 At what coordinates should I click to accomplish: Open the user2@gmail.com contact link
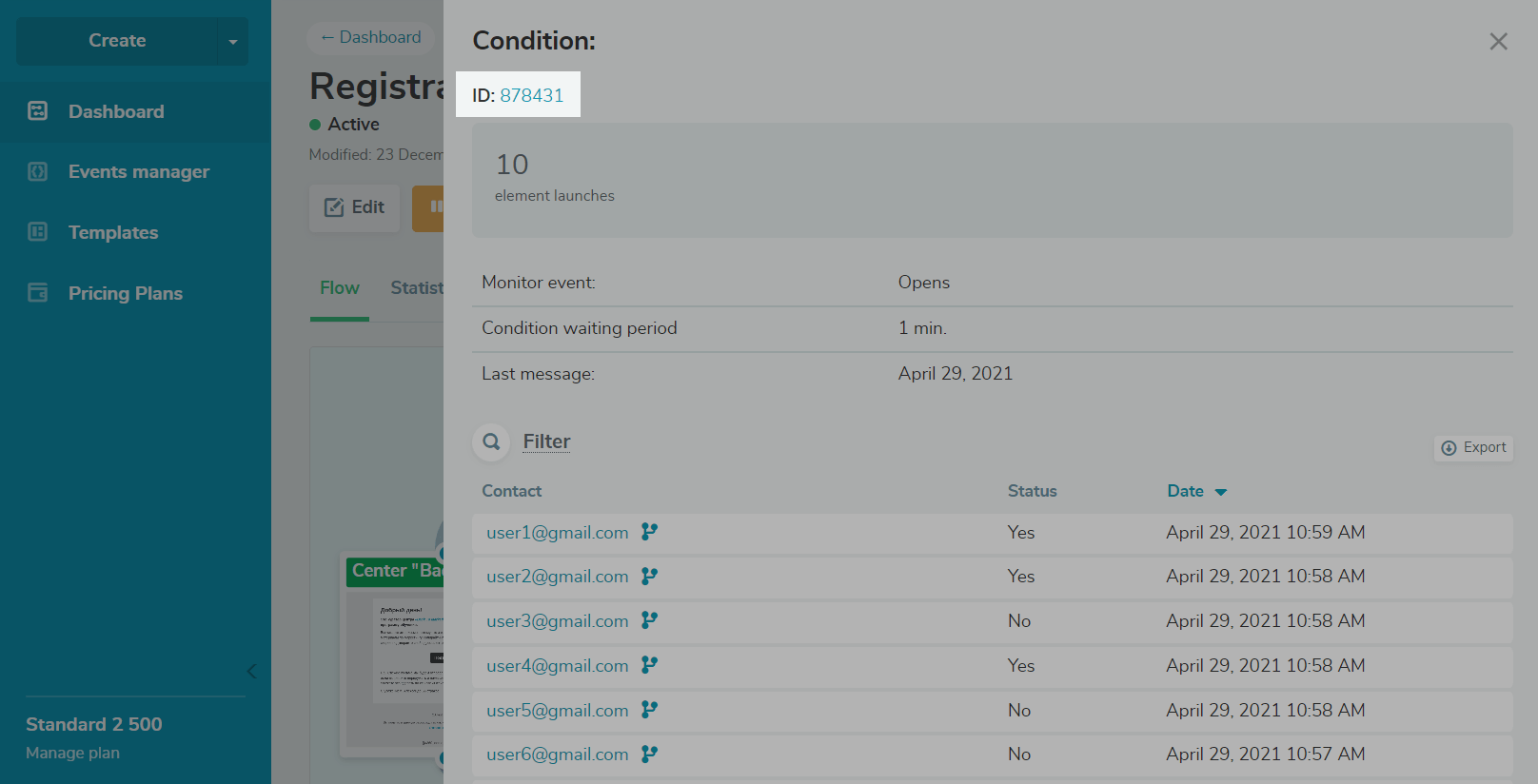tap(557, 577)
